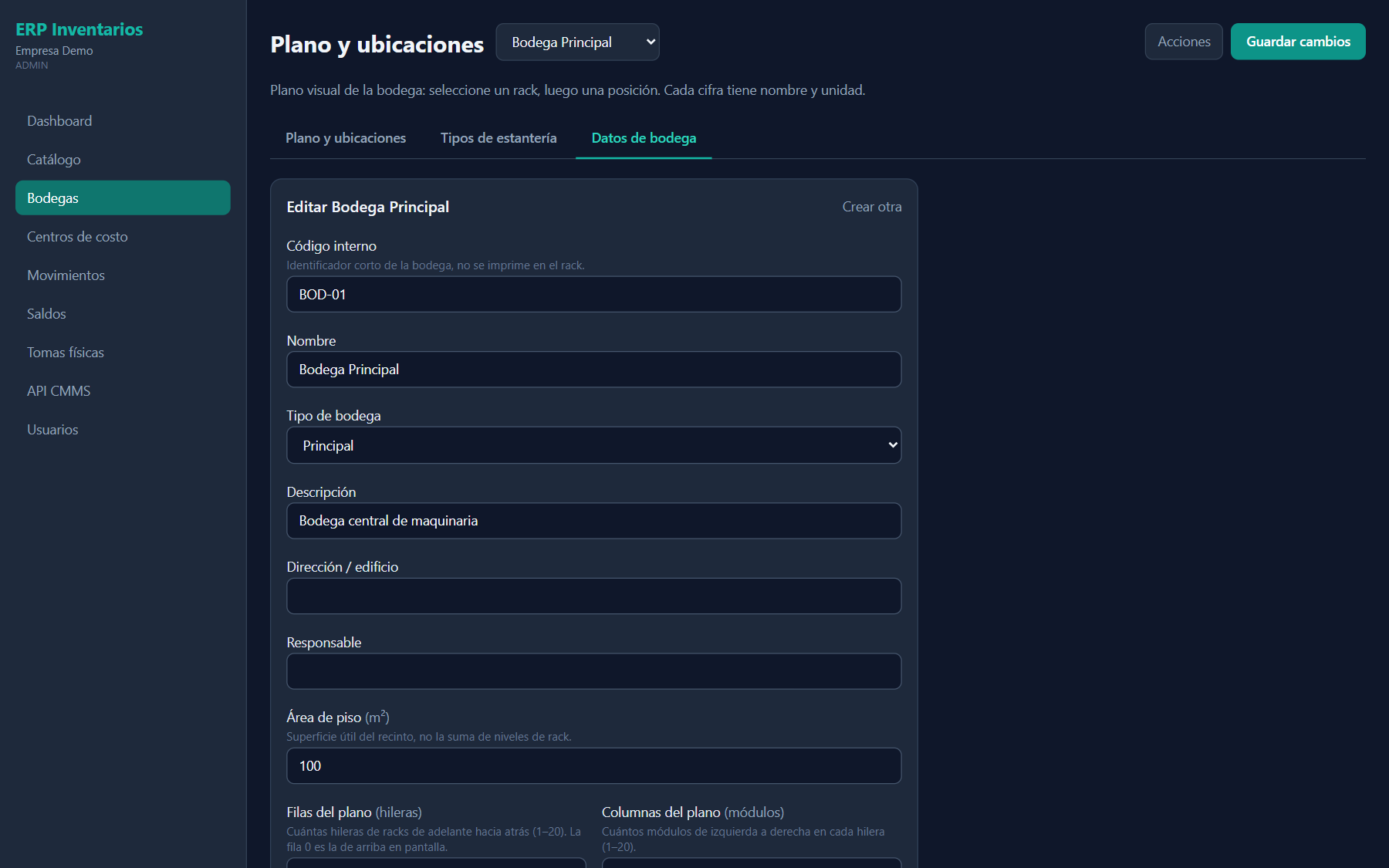Focus the Nombre input field
This screenshot has width=1389, height=868.
click(593, 370)
